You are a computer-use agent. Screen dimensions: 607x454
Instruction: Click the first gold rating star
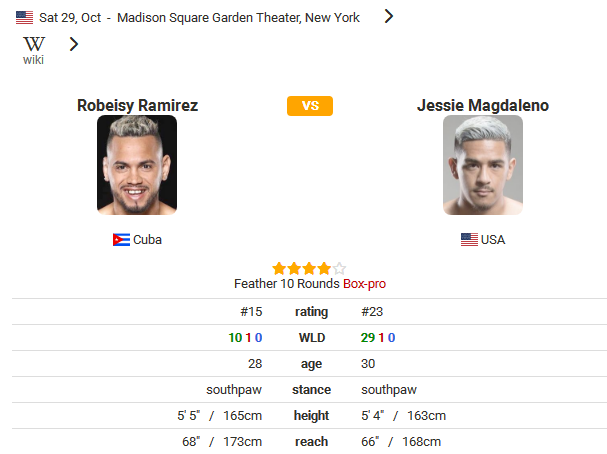tap(279, 268)
